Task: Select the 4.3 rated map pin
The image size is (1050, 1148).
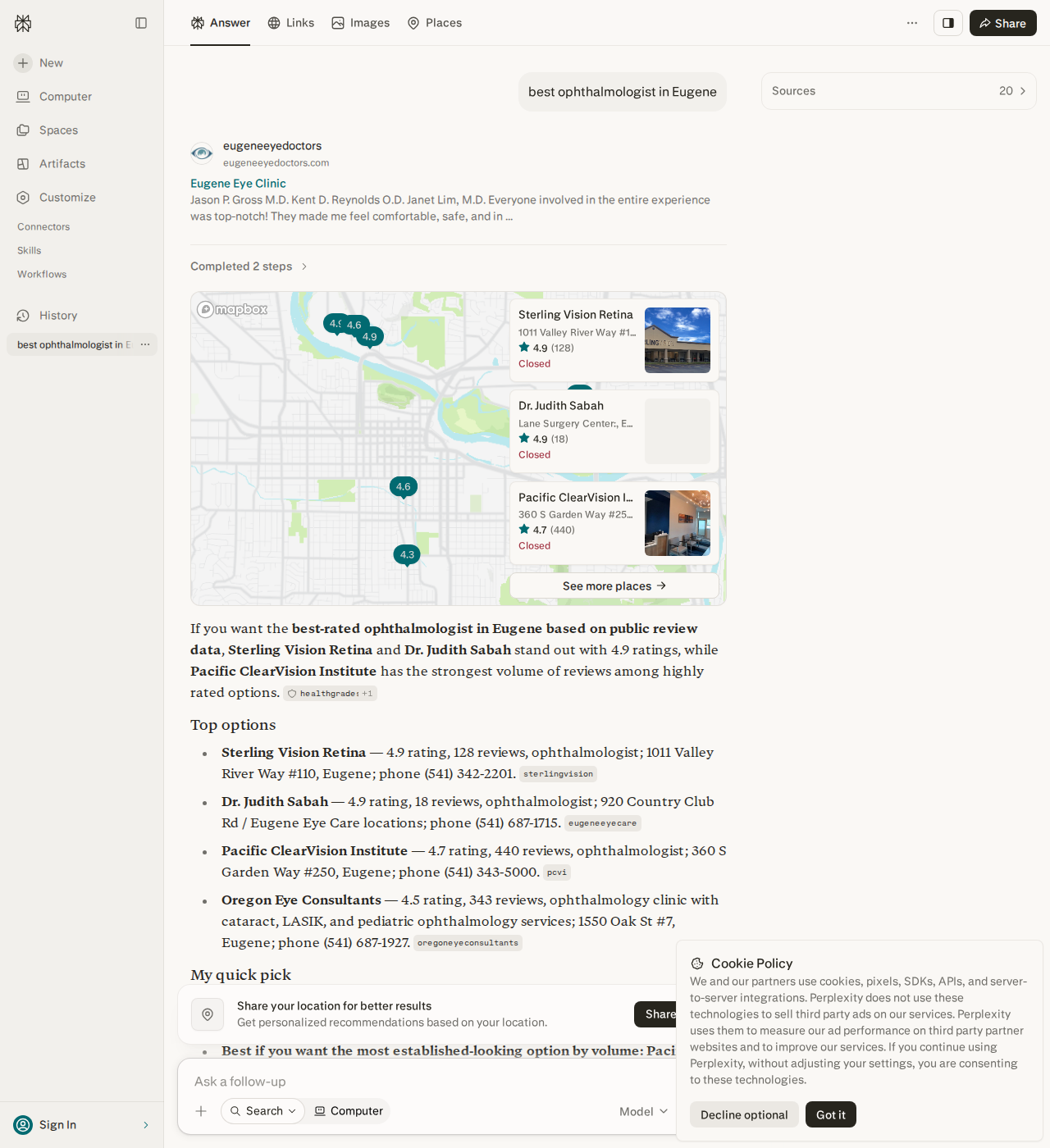Action: pos(407,555)
